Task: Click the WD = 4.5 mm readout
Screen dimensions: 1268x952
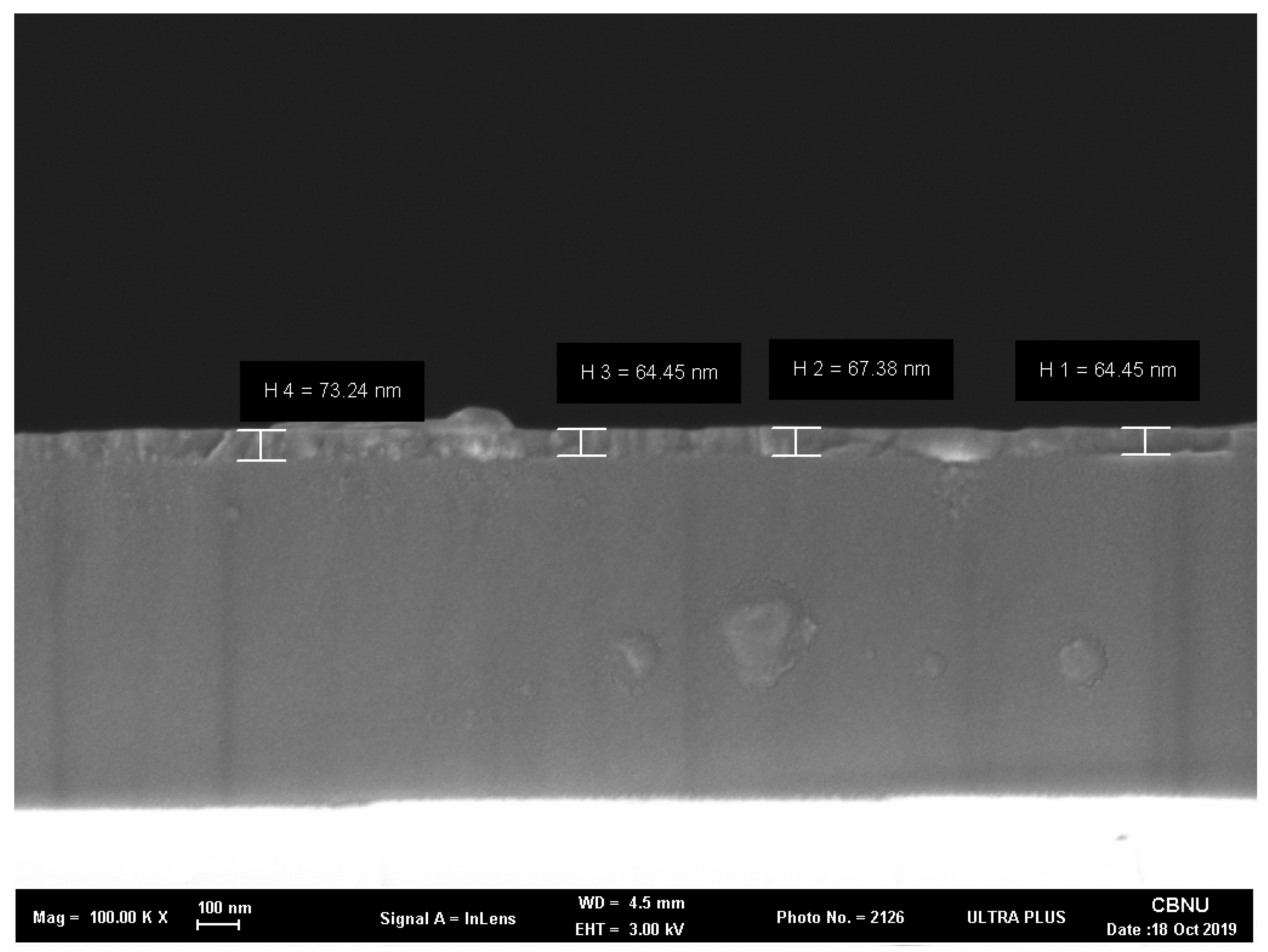Action: click(631, 903)
